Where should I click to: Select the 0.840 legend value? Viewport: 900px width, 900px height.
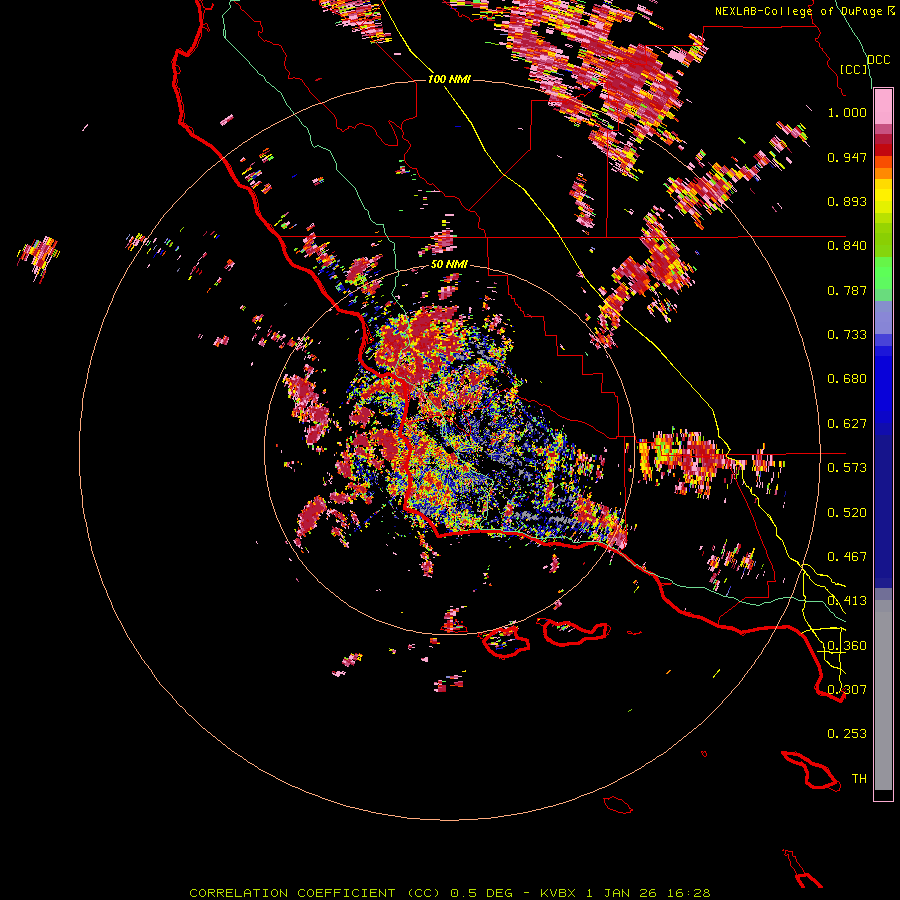(847, 246)
